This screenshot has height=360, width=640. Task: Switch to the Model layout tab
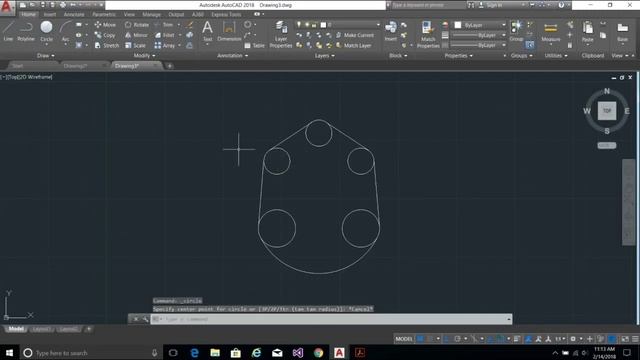point(16,329)
